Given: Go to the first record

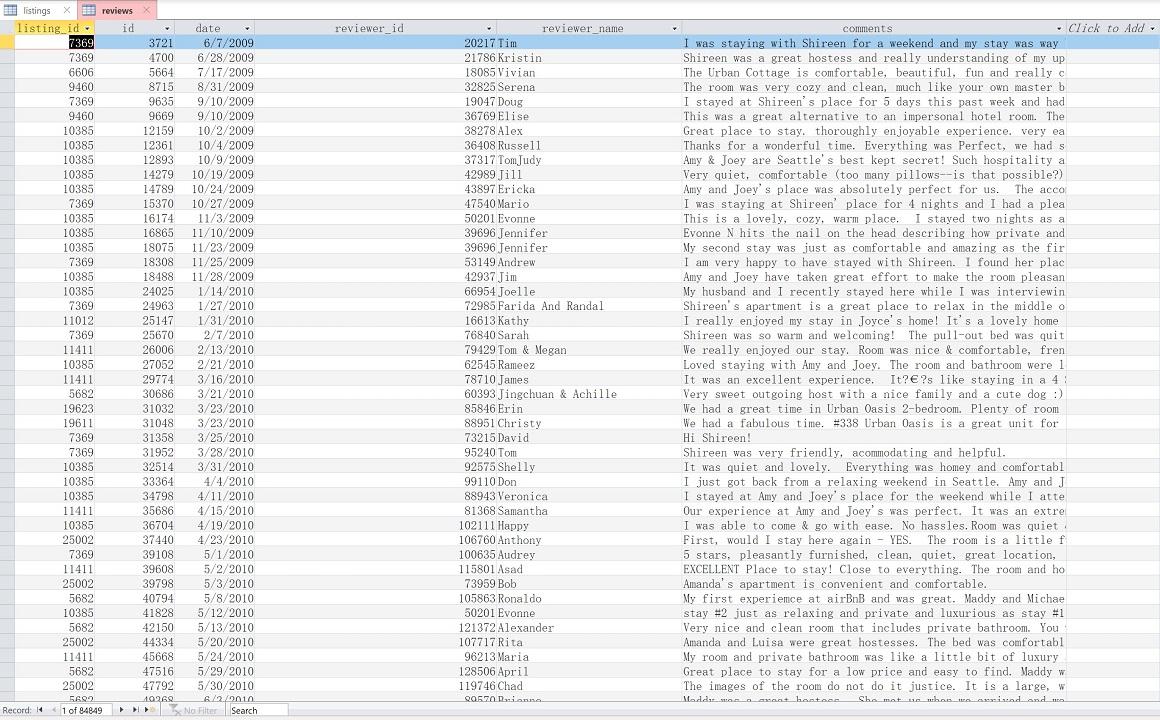Looking at the screenshot, I should 39,710.
